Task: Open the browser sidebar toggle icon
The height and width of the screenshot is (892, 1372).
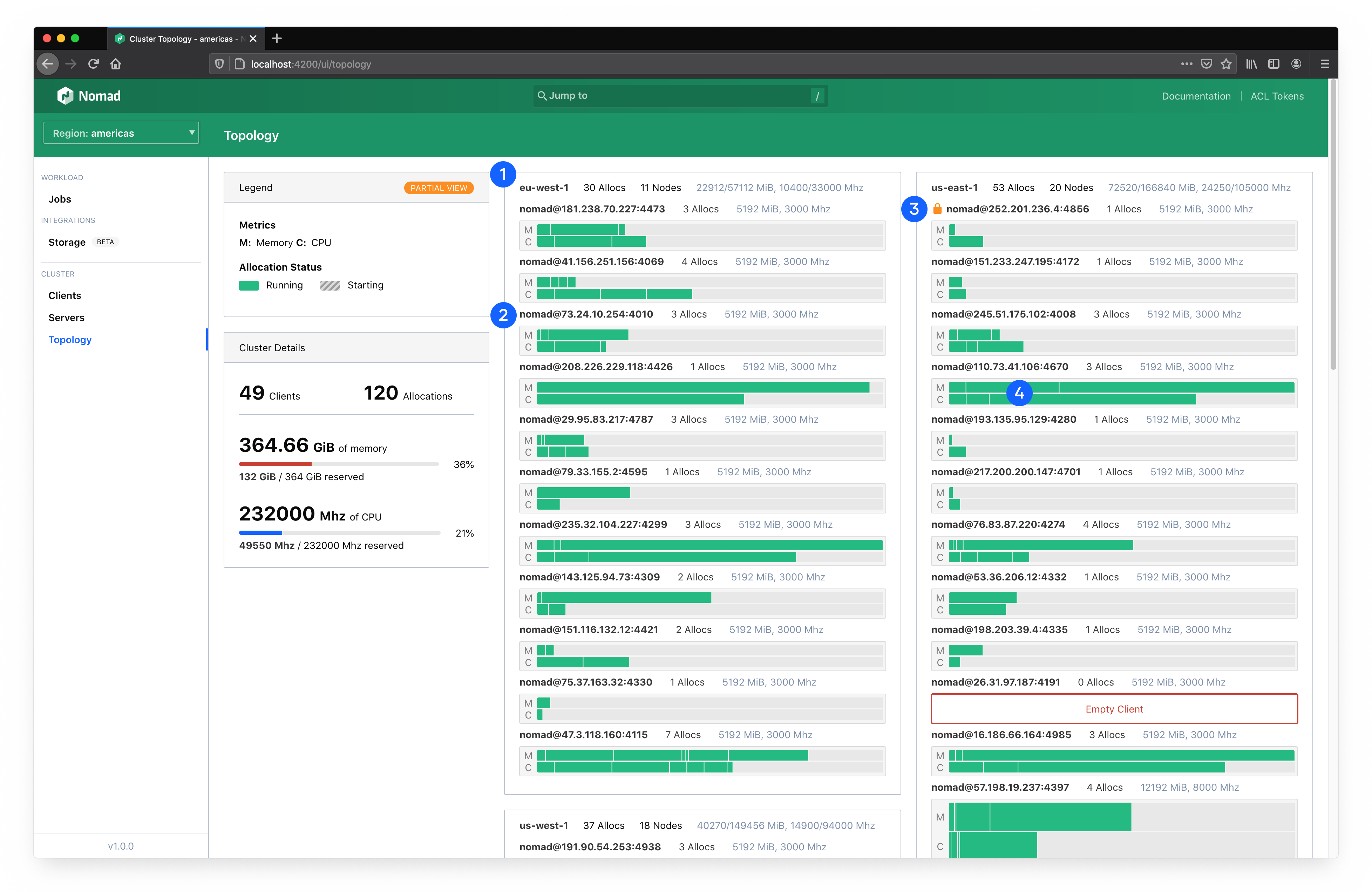Action: (1273, 64)
